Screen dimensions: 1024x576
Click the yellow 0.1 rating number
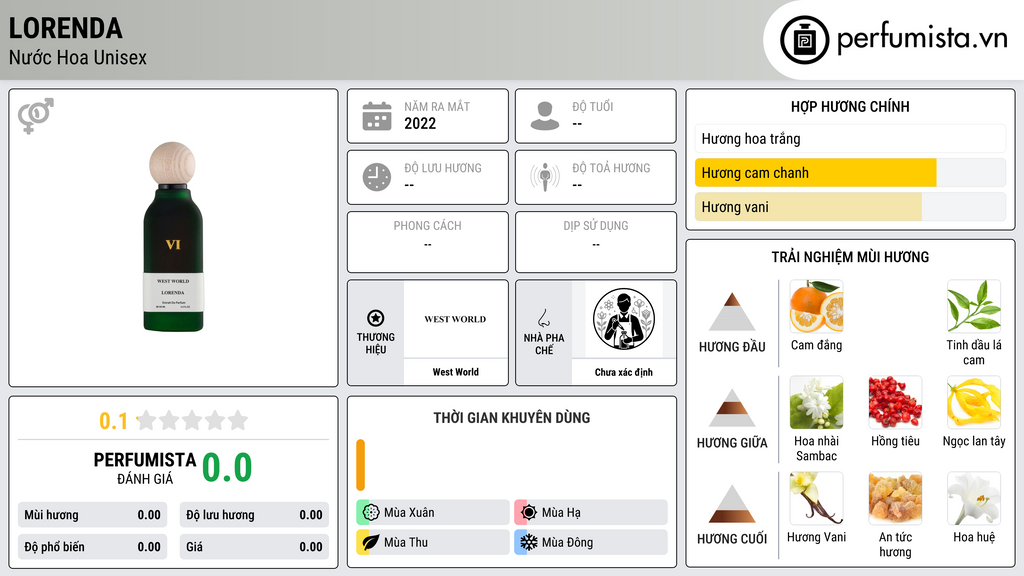click(x=113, y=421)
